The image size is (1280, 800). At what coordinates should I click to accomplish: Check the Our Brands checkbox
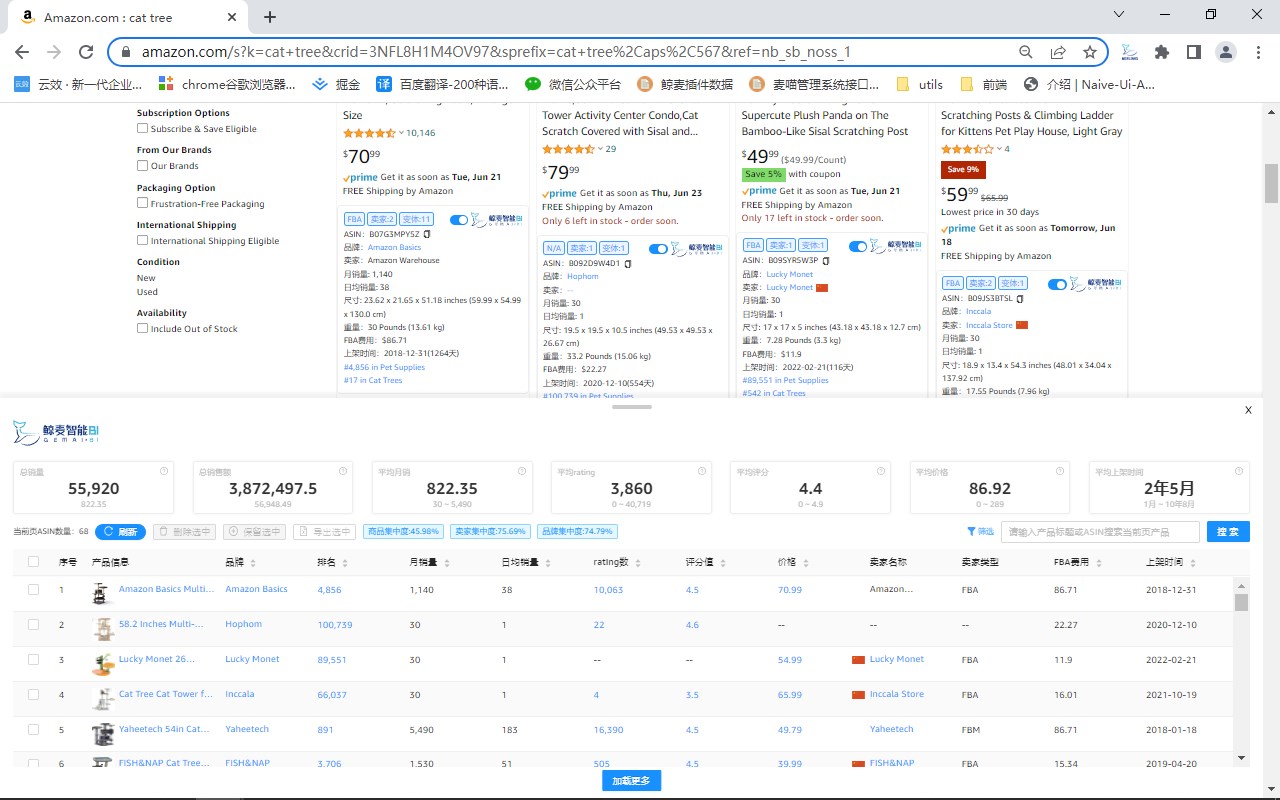(142, 165)
